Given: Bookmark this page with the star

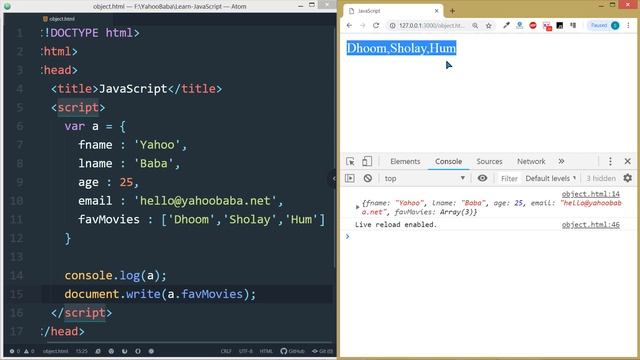Looking at the screenshot, I should (489, 25).
